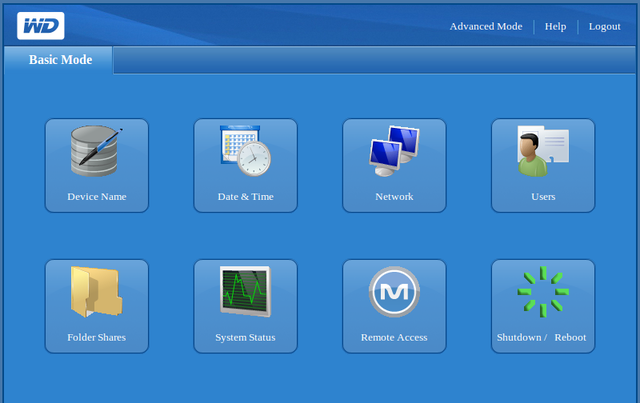This screenshot has height=403, width=640.
Task: Open the System Status monitor icon
Action: [245, 292]
